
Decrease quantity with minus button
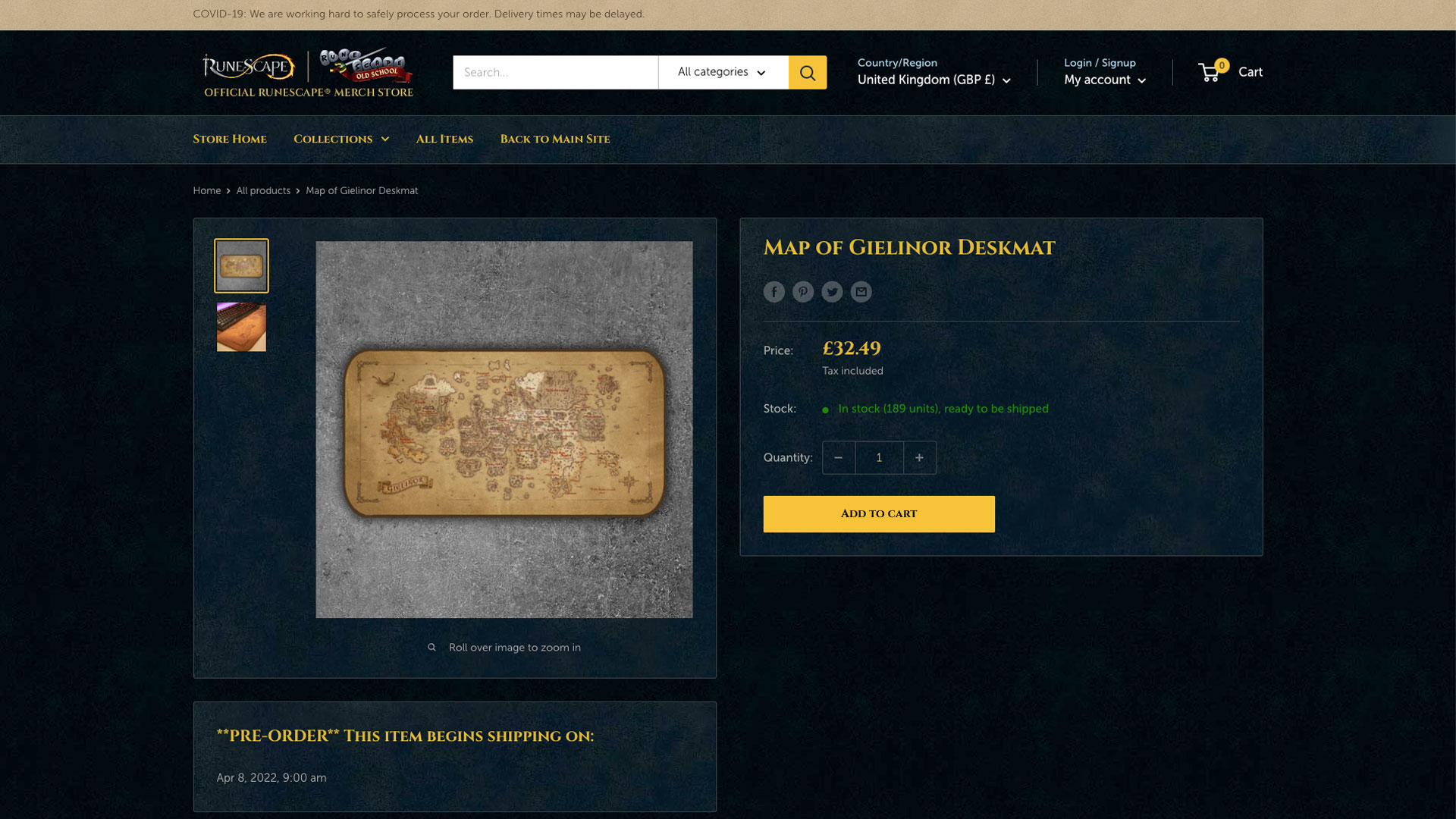(x=839, y=458)
